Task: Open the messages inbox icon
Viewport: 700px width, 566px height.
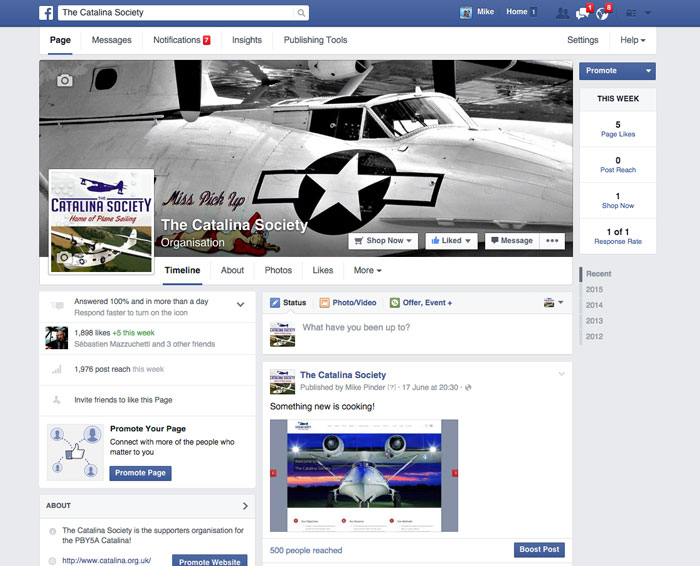Action: [582, 13]
